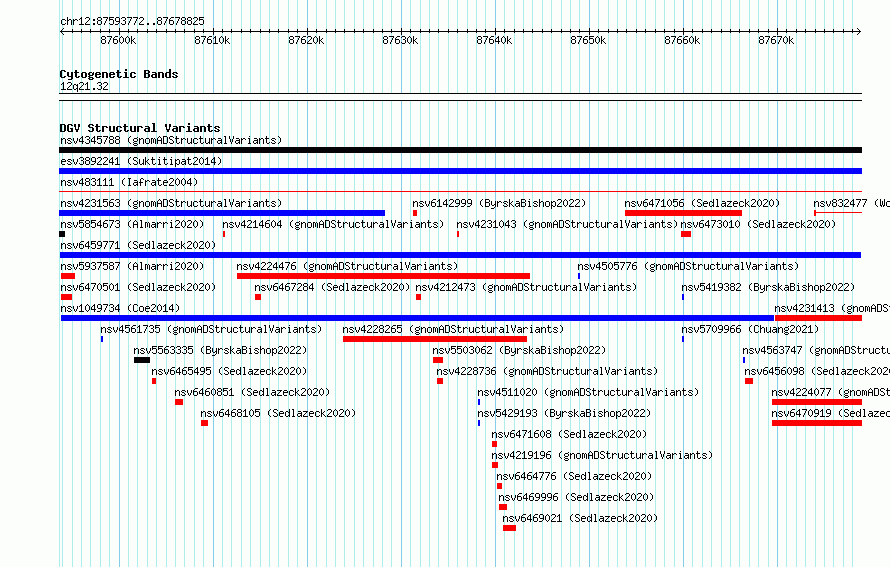The height and width of the screenshot is (567, 890).
Task: Click nsv6468105 Sedlazeck2020 label
Action: 278,413
